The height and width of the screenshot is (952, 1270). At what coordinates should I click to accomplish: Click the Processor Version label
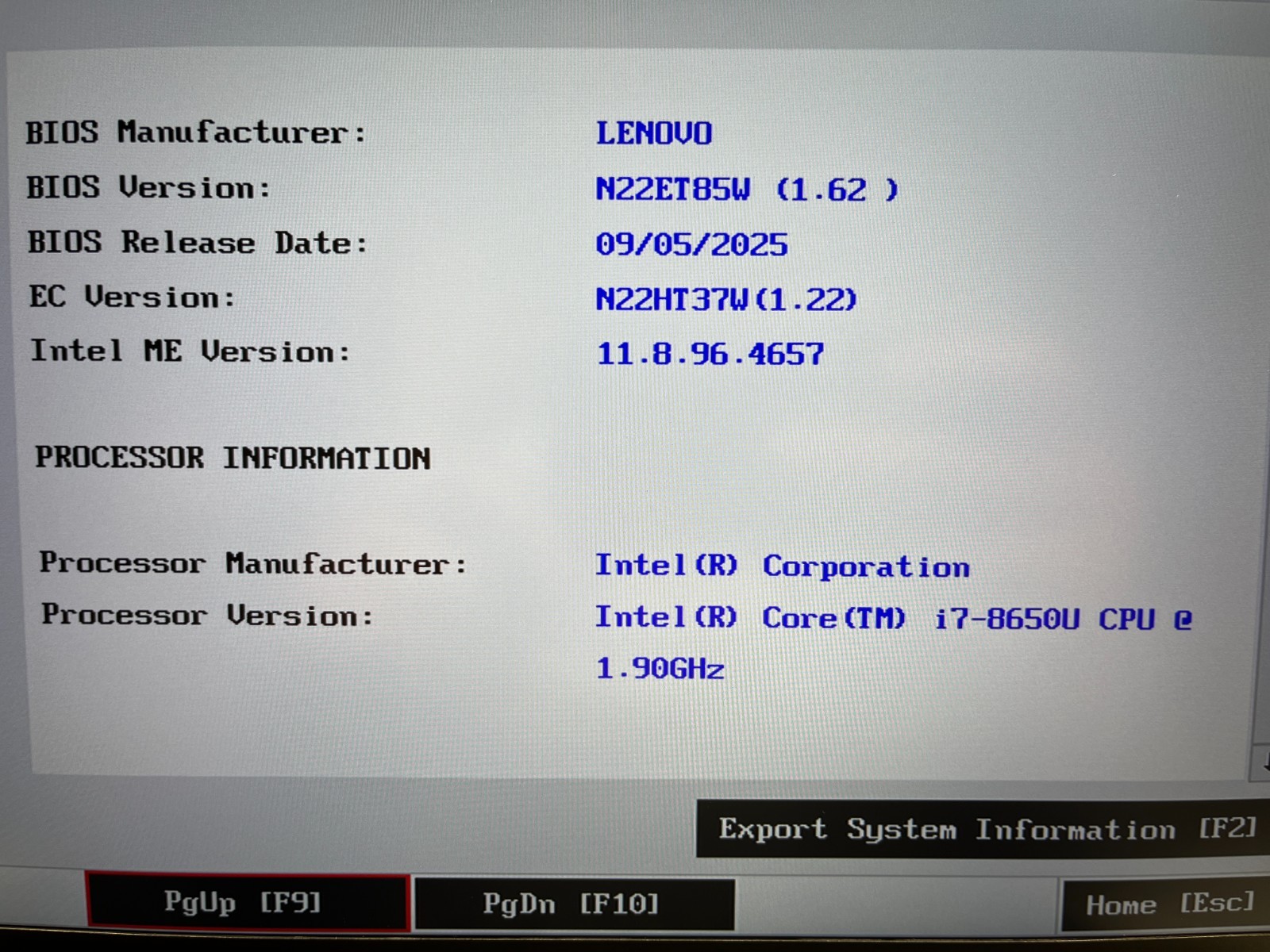click(x=207, y=615)
